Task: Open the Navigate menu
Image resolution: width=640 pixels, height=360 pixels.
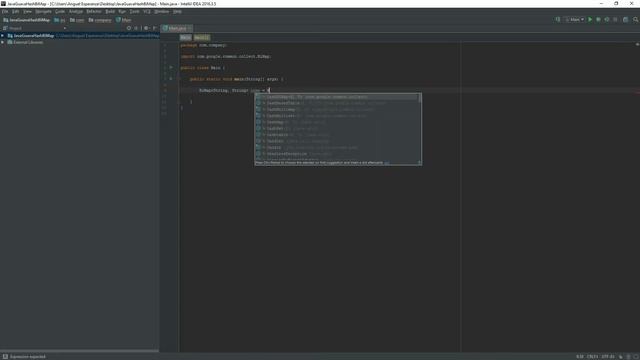Action: tap(43, 11)
